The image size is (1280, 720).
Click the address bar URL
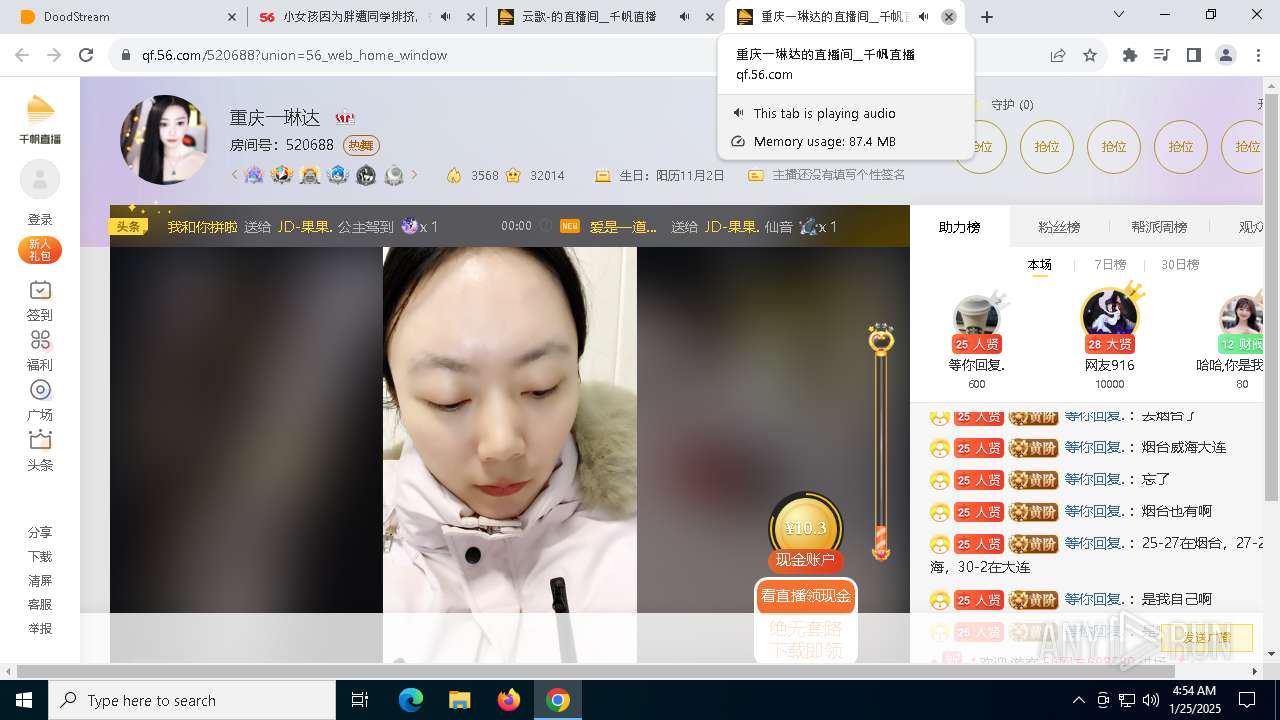point(297,55)
